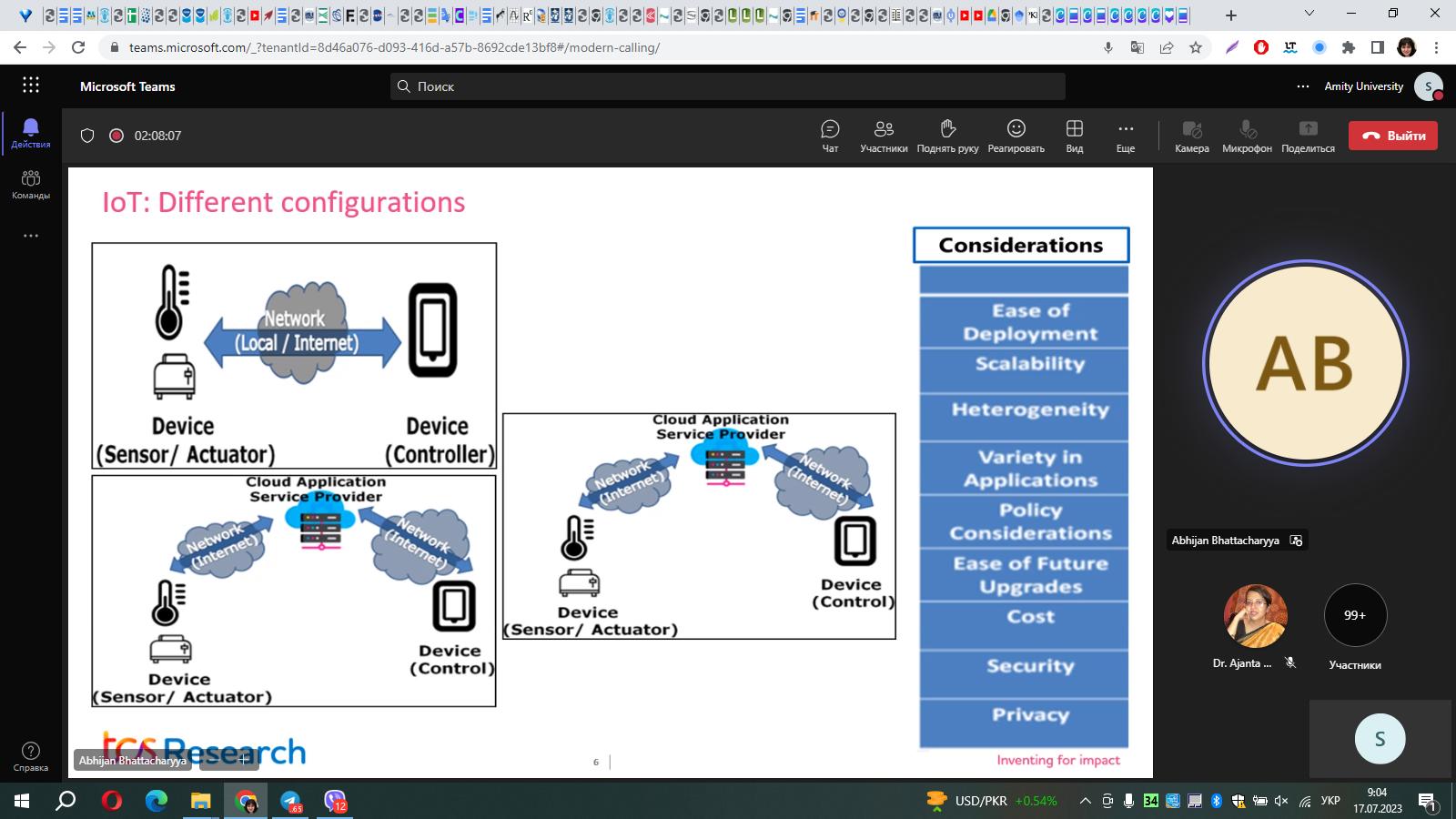The width and height of the screenshot is (1456, 819).
Task: Show more apps in left sidebar
Action: point(31,236)
